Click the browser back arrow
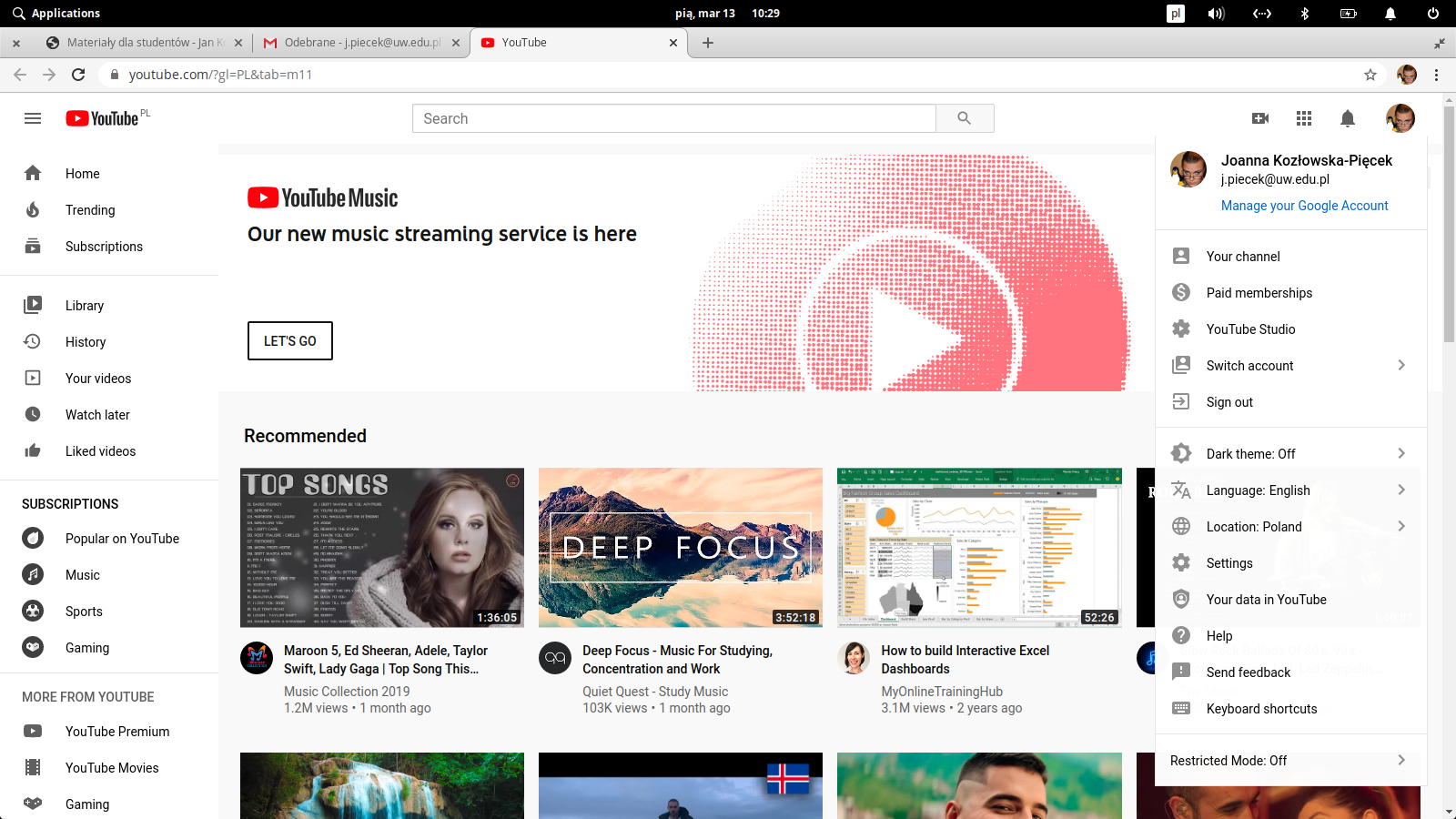1456x819 pixels. pyautogui.click(x=20, y=75)
